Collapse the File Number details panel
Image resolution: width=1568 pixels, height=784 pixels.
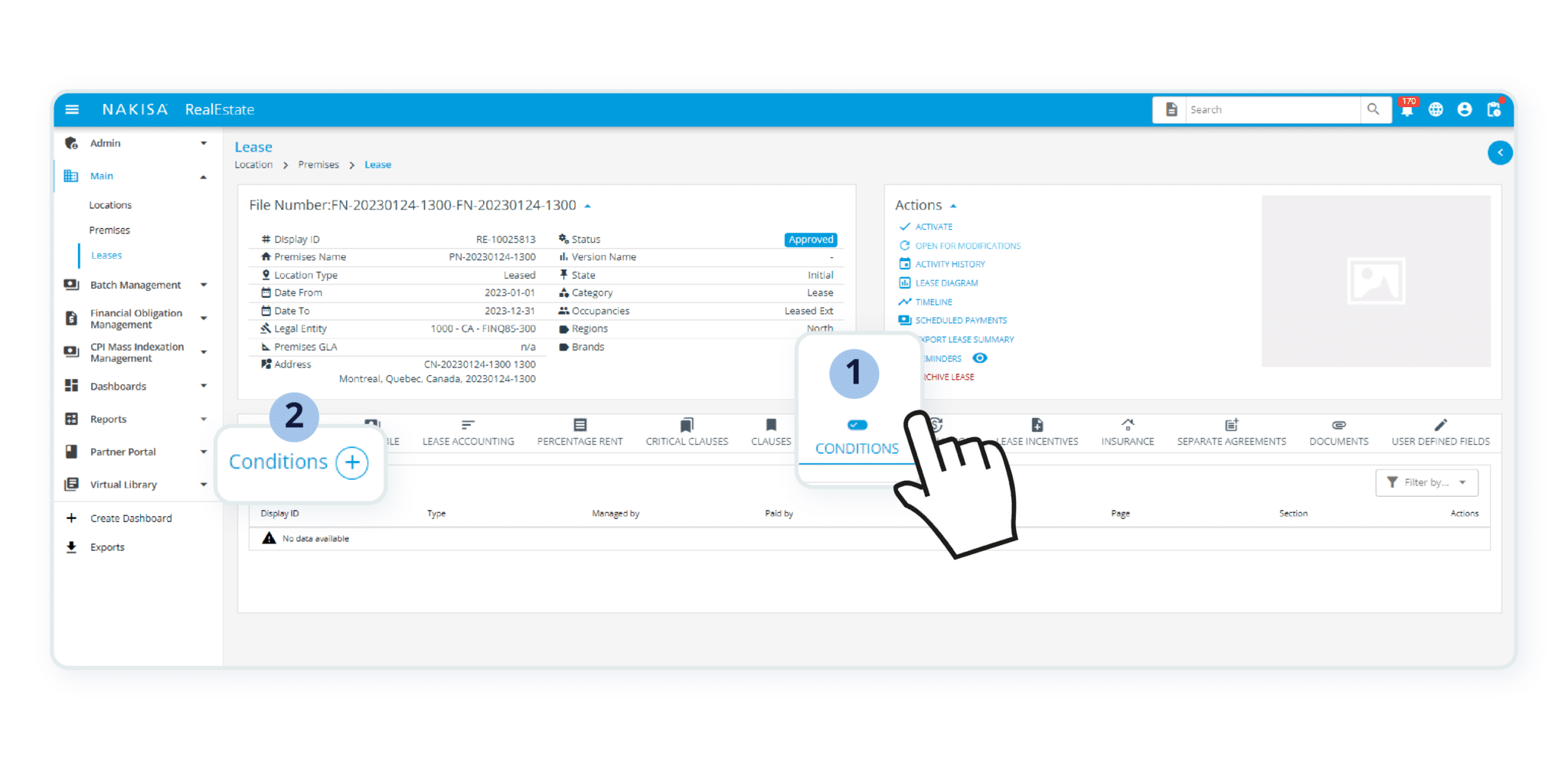coord(588,205)
